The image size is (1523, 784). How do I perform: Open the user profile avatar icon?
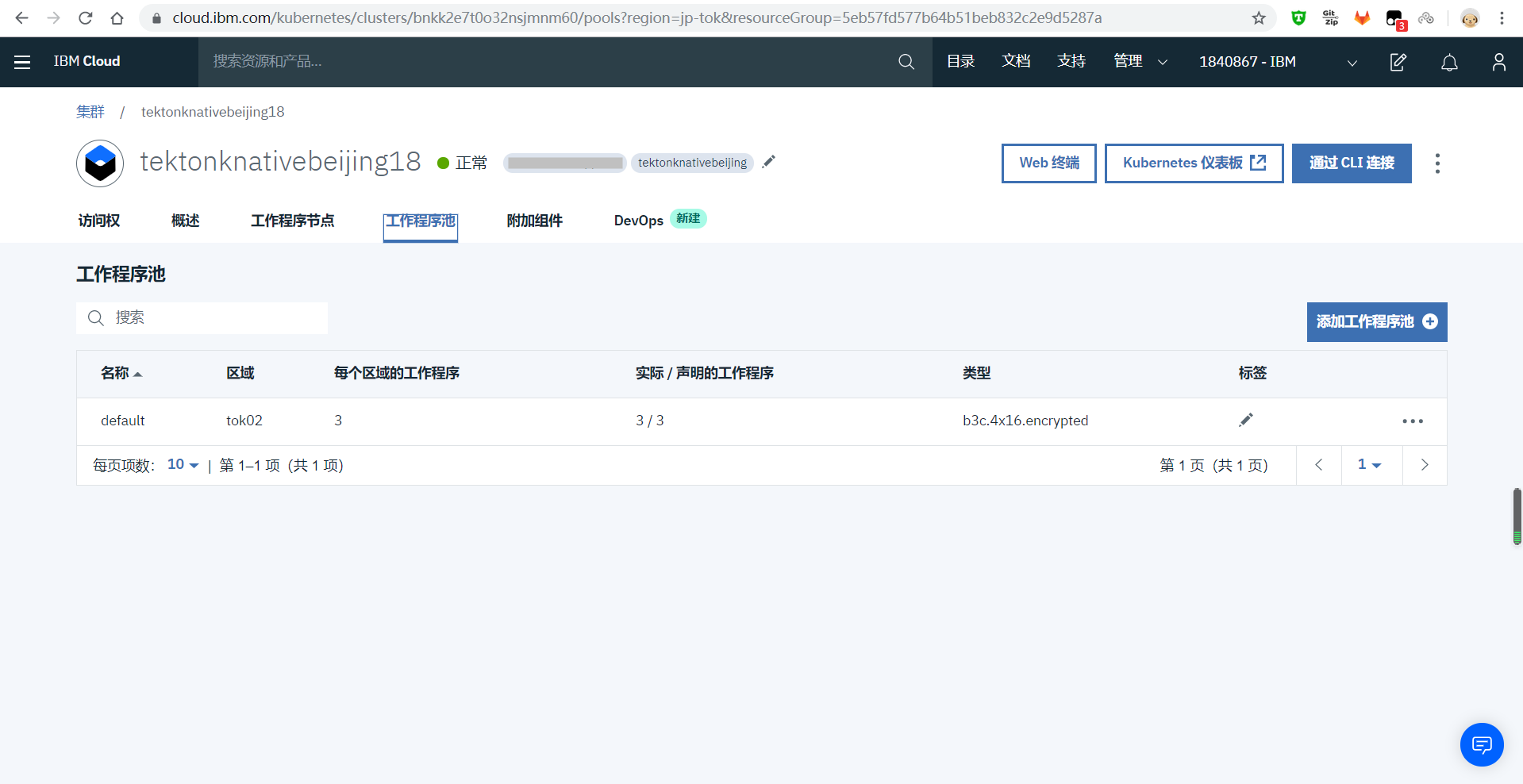point(1498,62)
